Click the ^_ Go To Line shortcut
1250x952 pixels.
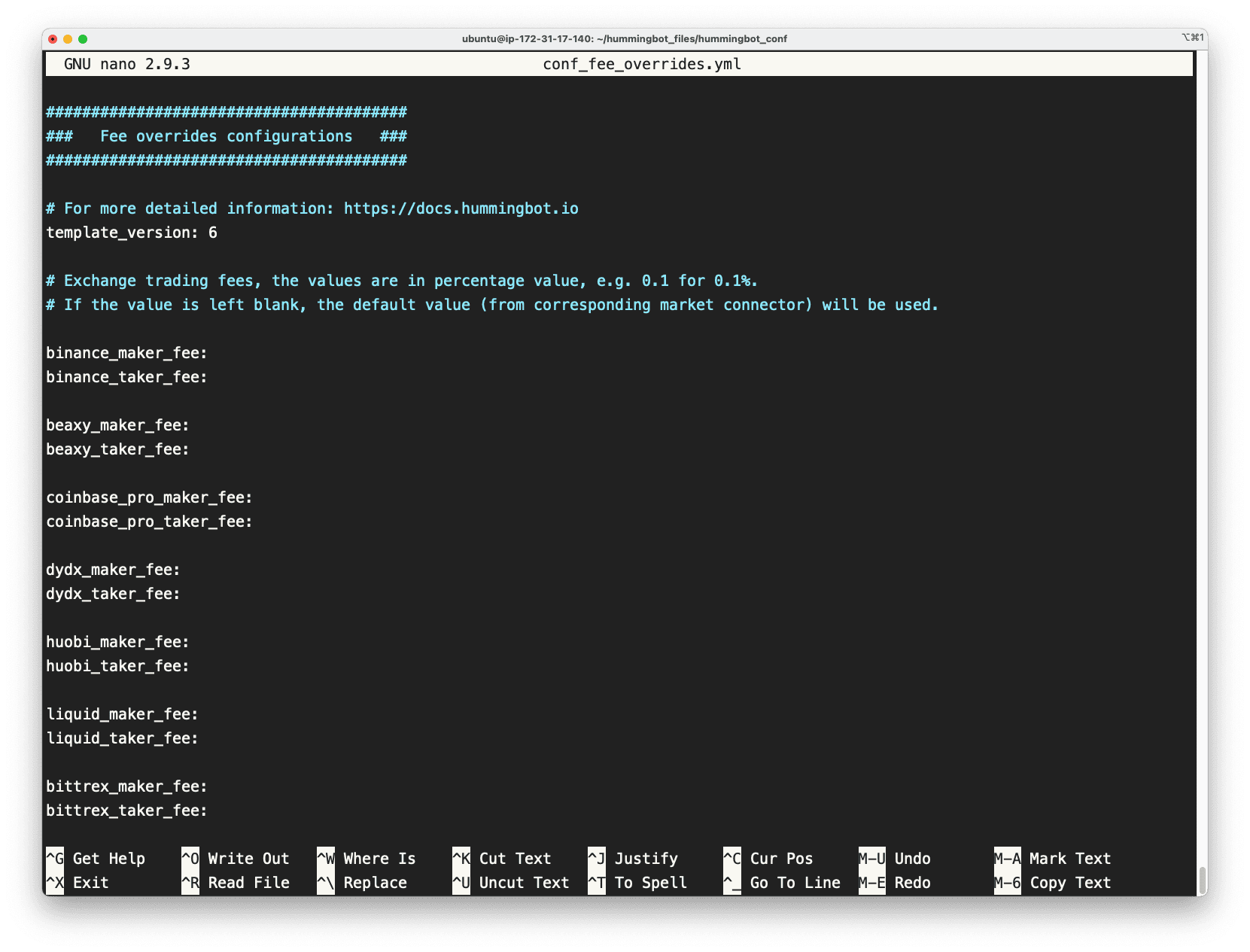(x=782, y=883)
